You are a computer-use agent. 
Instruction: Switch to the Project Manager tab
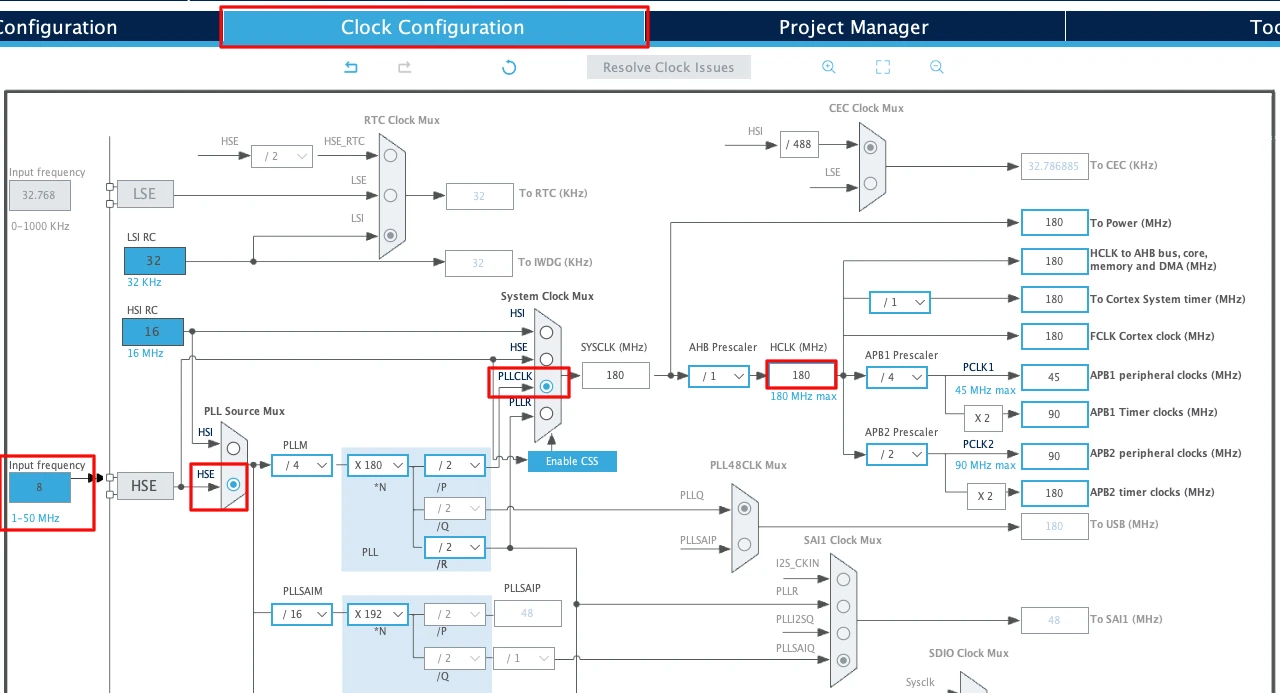853,27
